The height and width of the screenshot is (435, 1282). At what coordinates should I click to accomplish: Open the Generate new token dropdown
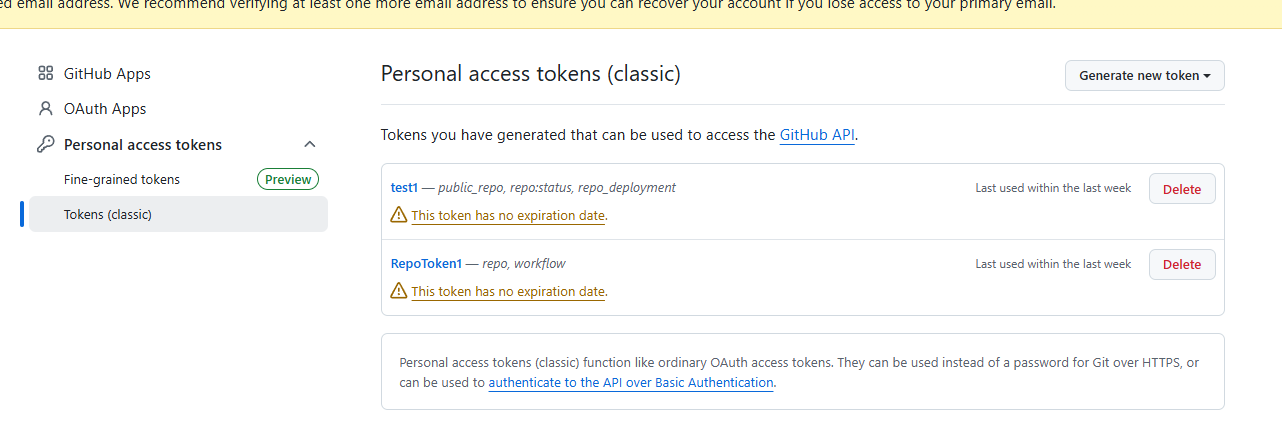(1145, 75)
